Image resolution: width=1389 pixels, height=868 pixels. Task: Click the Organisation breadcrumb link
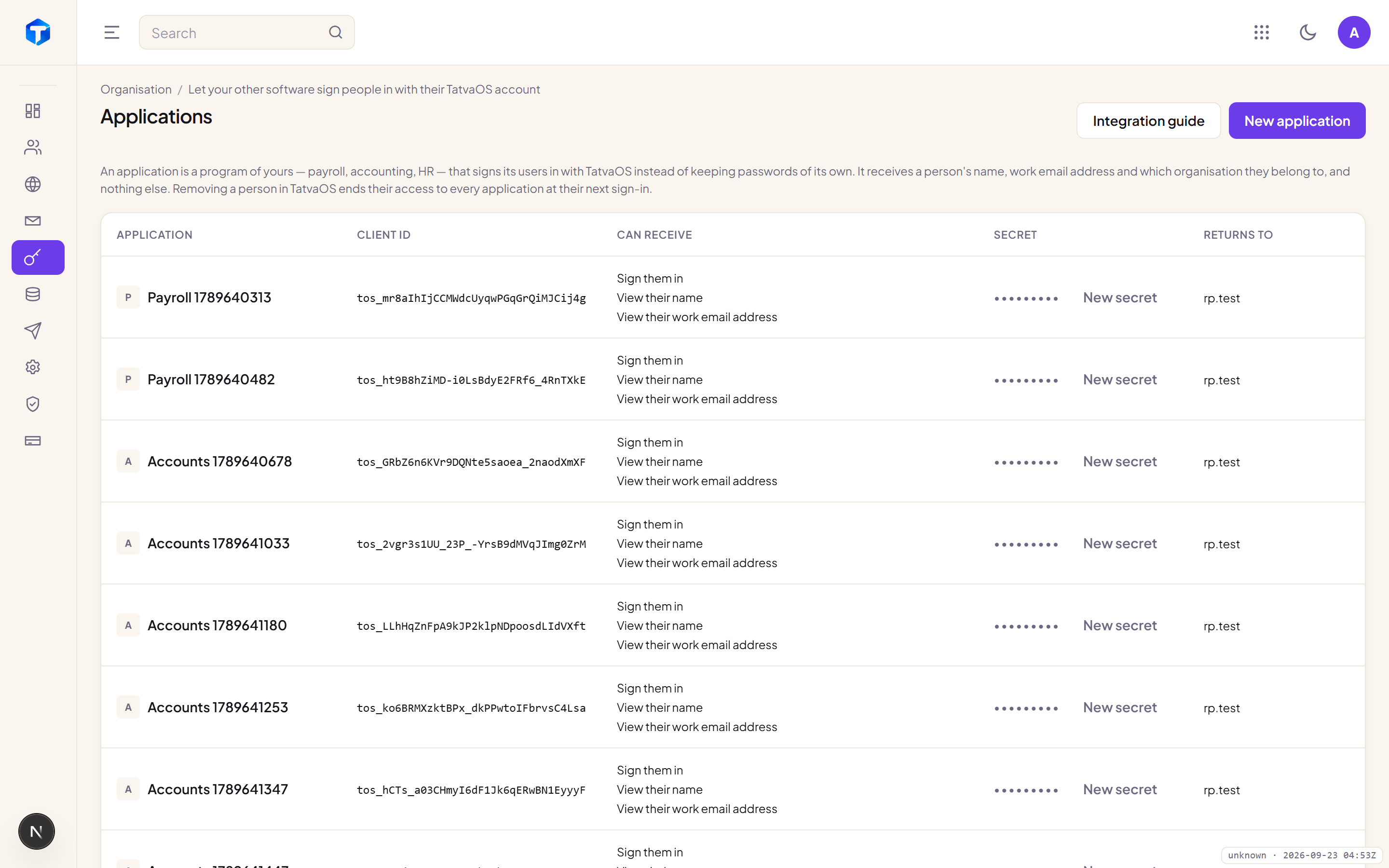pyautogui.click(x=136, y=89)
